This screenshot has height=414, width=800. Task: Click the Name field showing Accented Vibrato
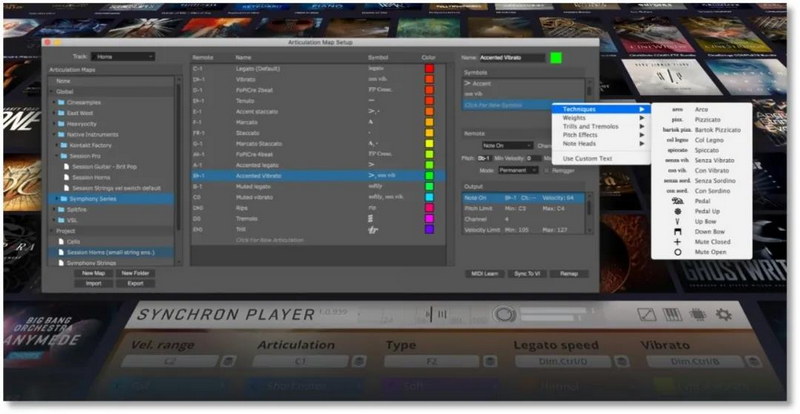[512, 58]
